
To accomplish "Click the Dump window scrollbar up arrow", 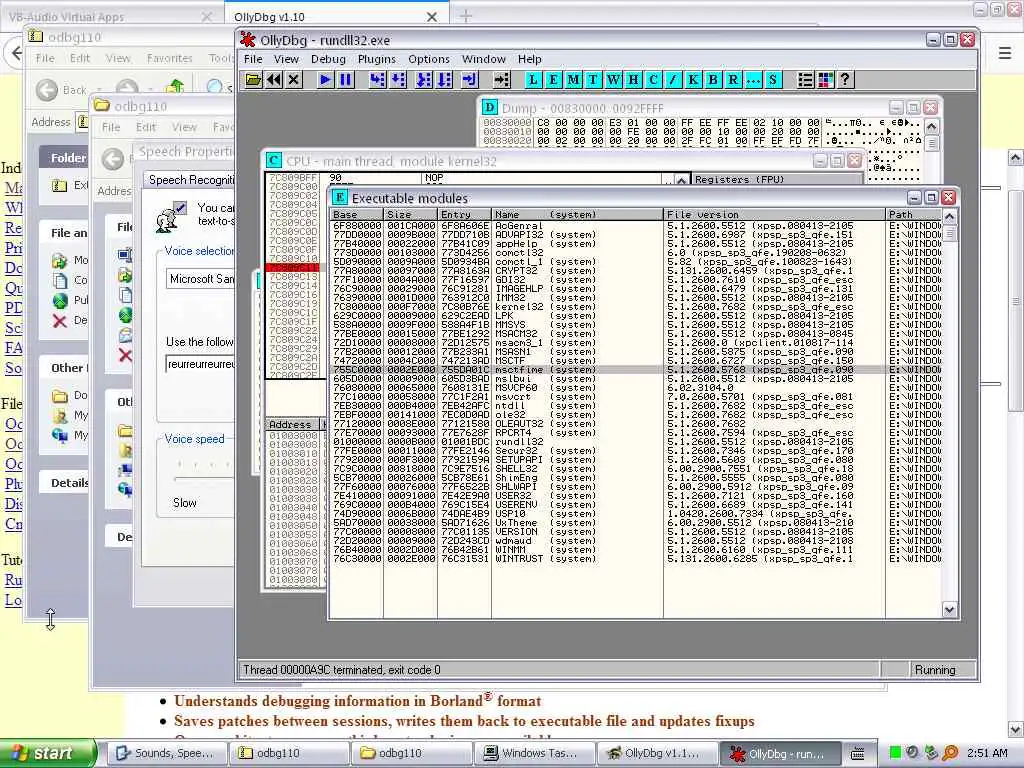I will [932, 126].
